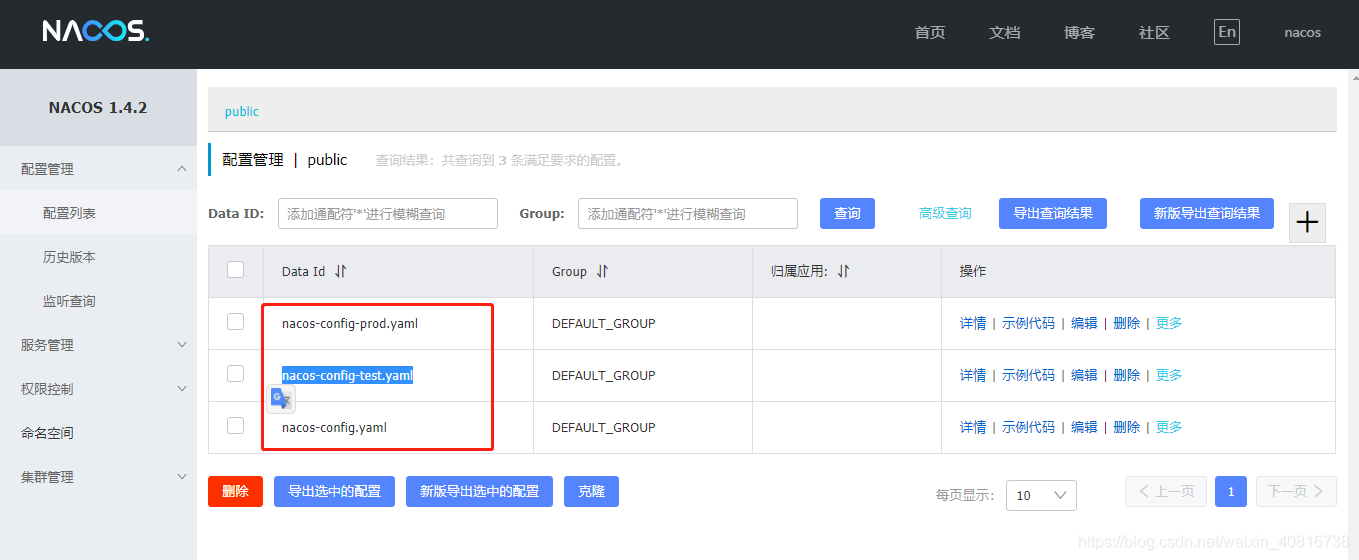The width and height of the screenshot is (1359, 560).
Task: Expand the 集群管理 sidebar section
Action: (98, 477)
